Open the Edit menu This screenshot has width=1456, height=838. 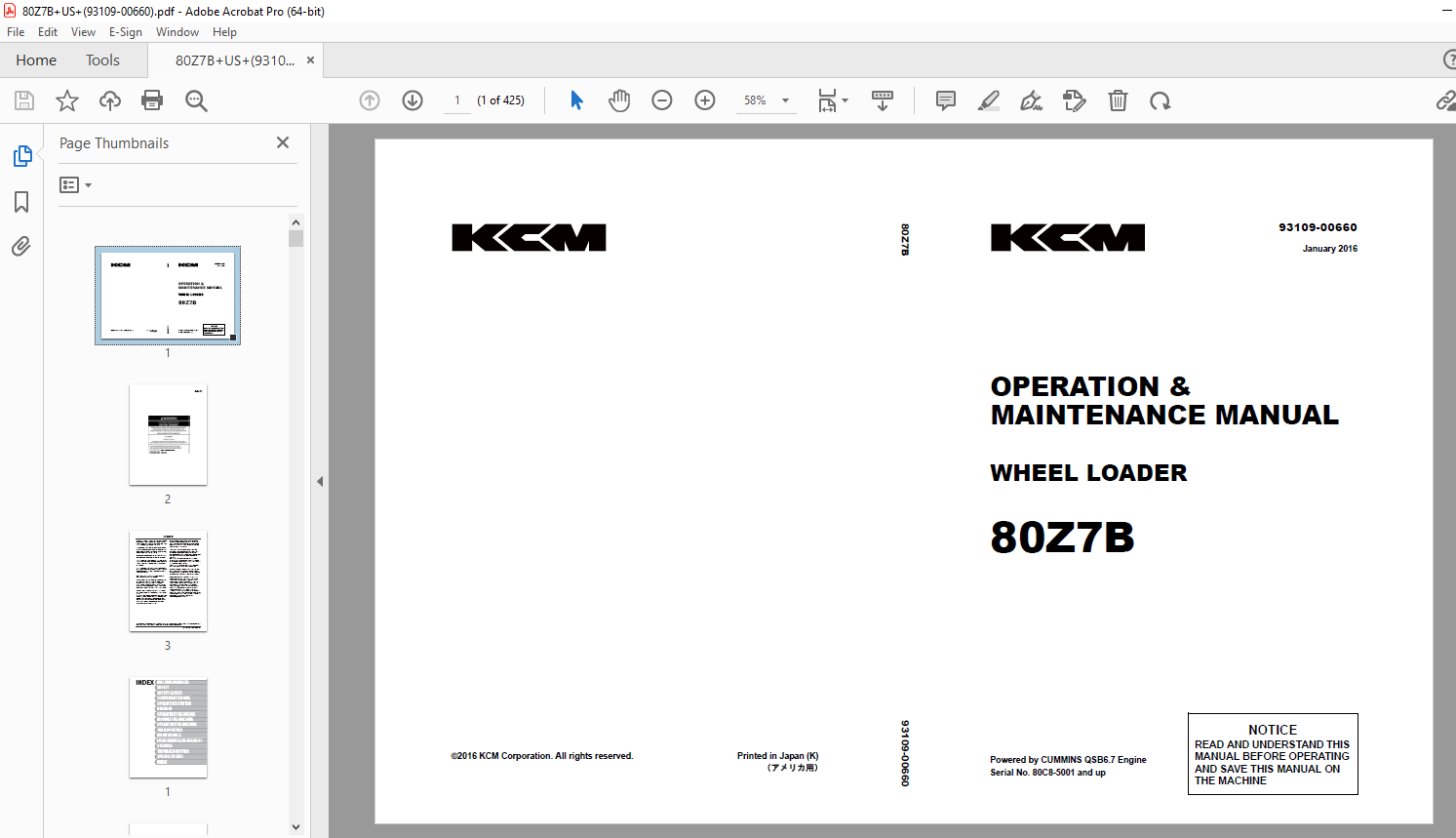tap(48, 32)
